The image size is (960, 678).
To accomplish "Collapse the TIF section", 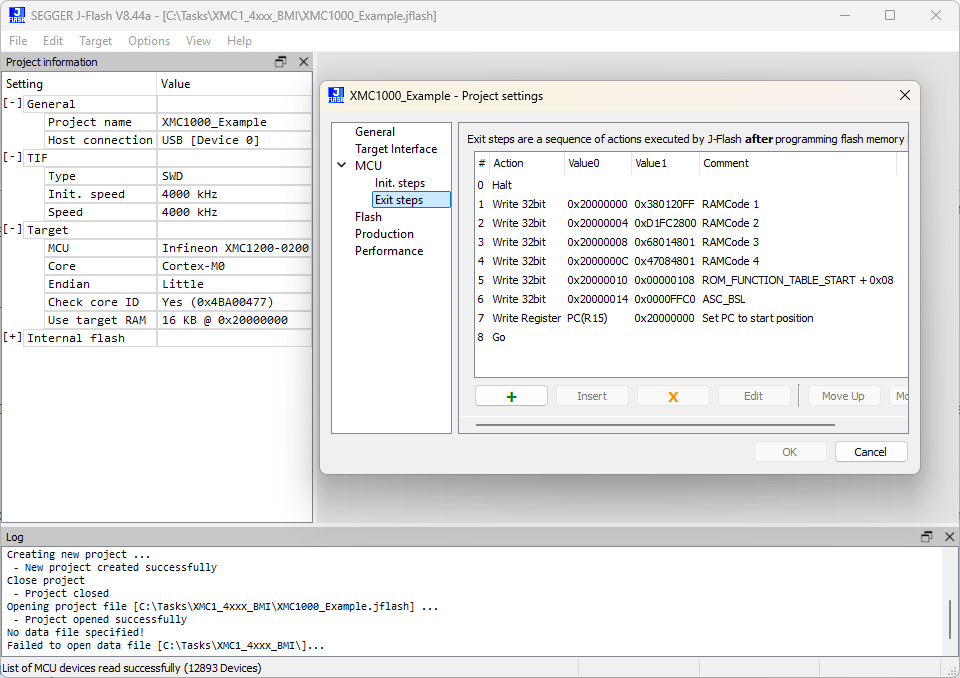I will pyautogui.click(x=13, y=157).
